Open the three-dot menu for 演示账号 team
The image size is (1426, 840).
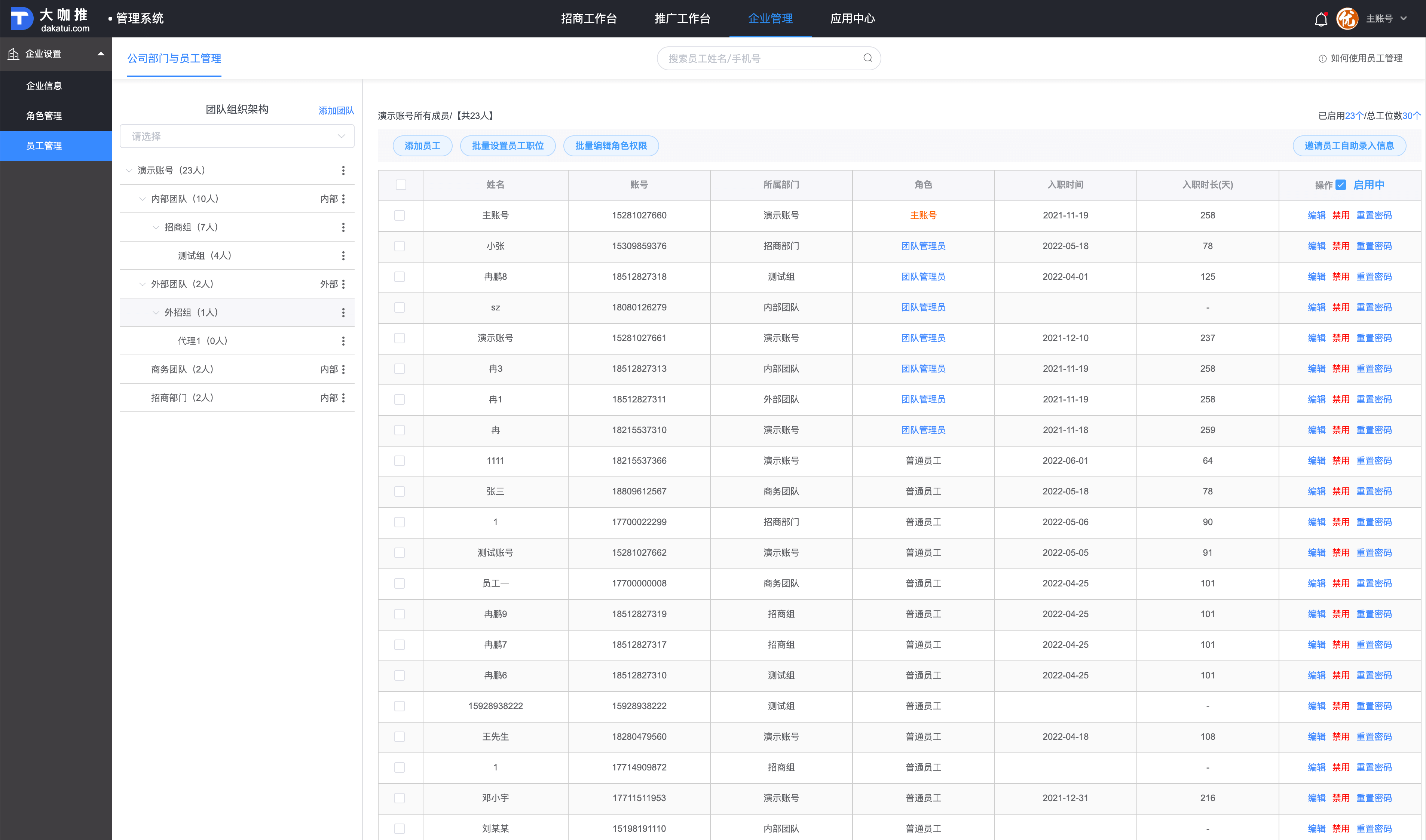coord(343,171)
